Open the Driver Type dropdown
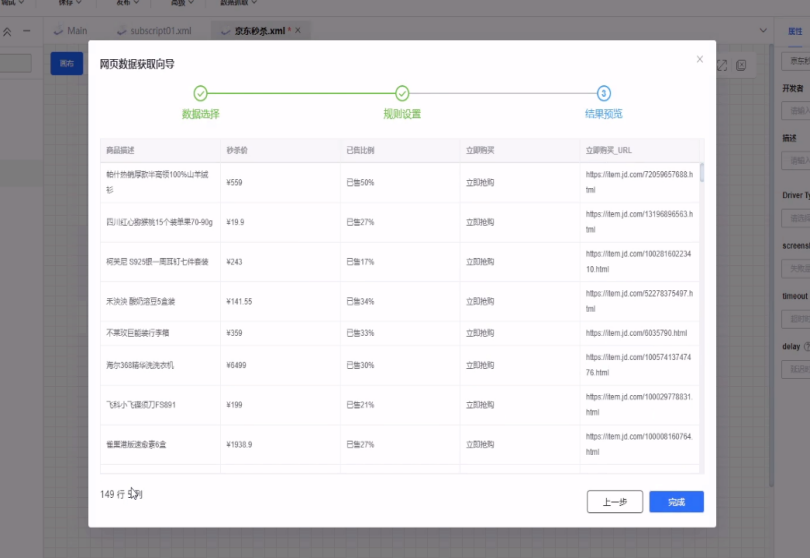810x558 pixels. click(x=796, y=219)
